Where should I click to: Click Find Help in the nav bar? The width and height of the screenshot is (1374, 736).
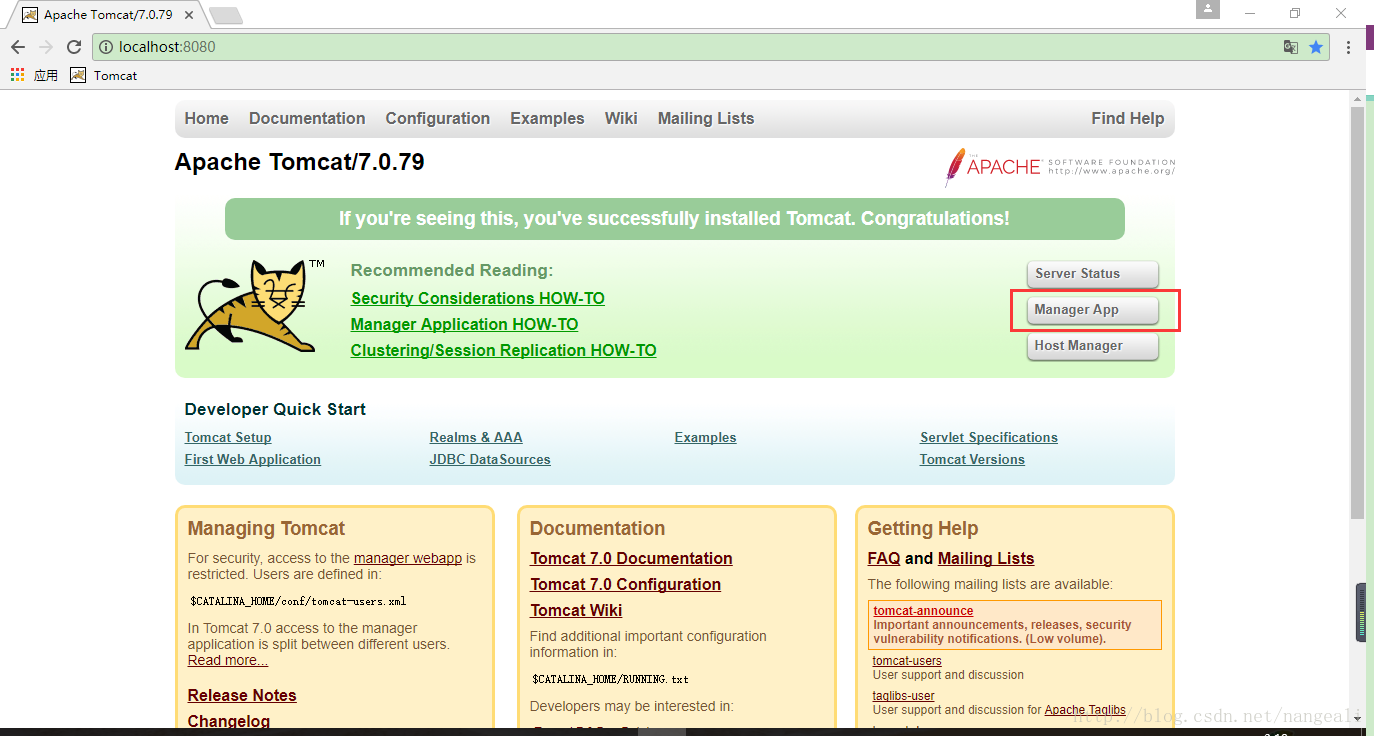click(x=1128, y=118)
